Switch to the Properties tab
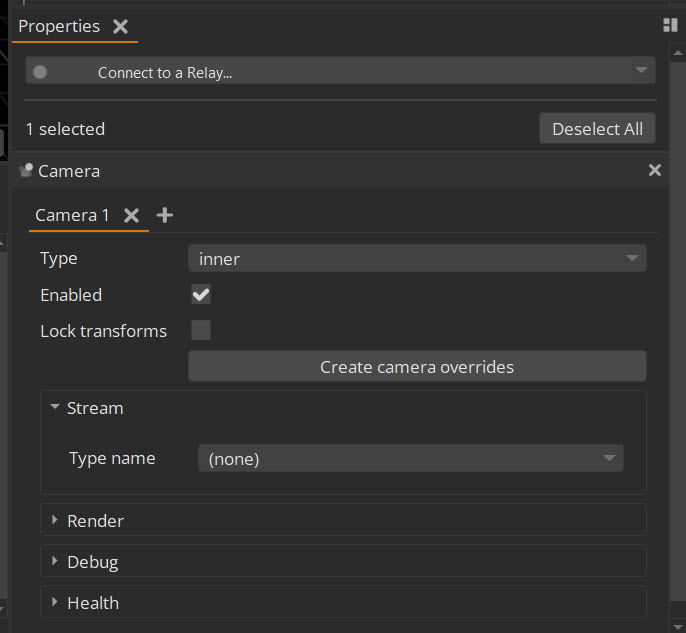The width and height of the screenshot is (686, 633). 59,27
